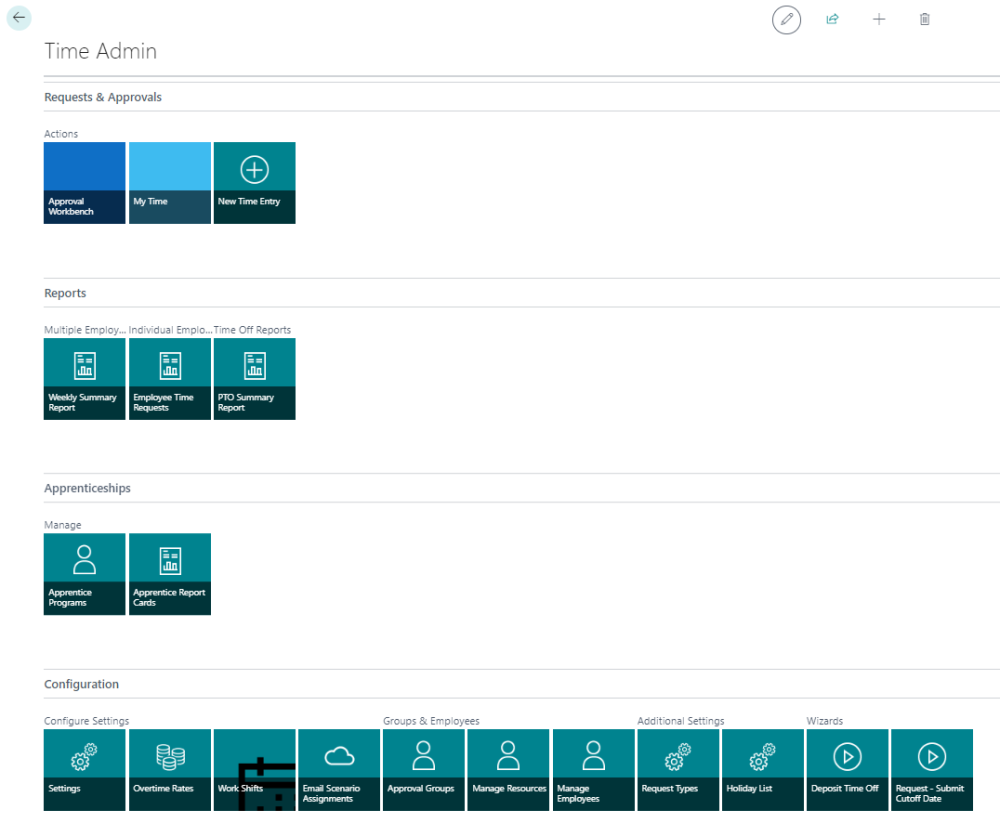Image resolution: width=1000 pixels, height=823 pixels.
Task: Click the delete trash can icon
Action: (925, 19)
